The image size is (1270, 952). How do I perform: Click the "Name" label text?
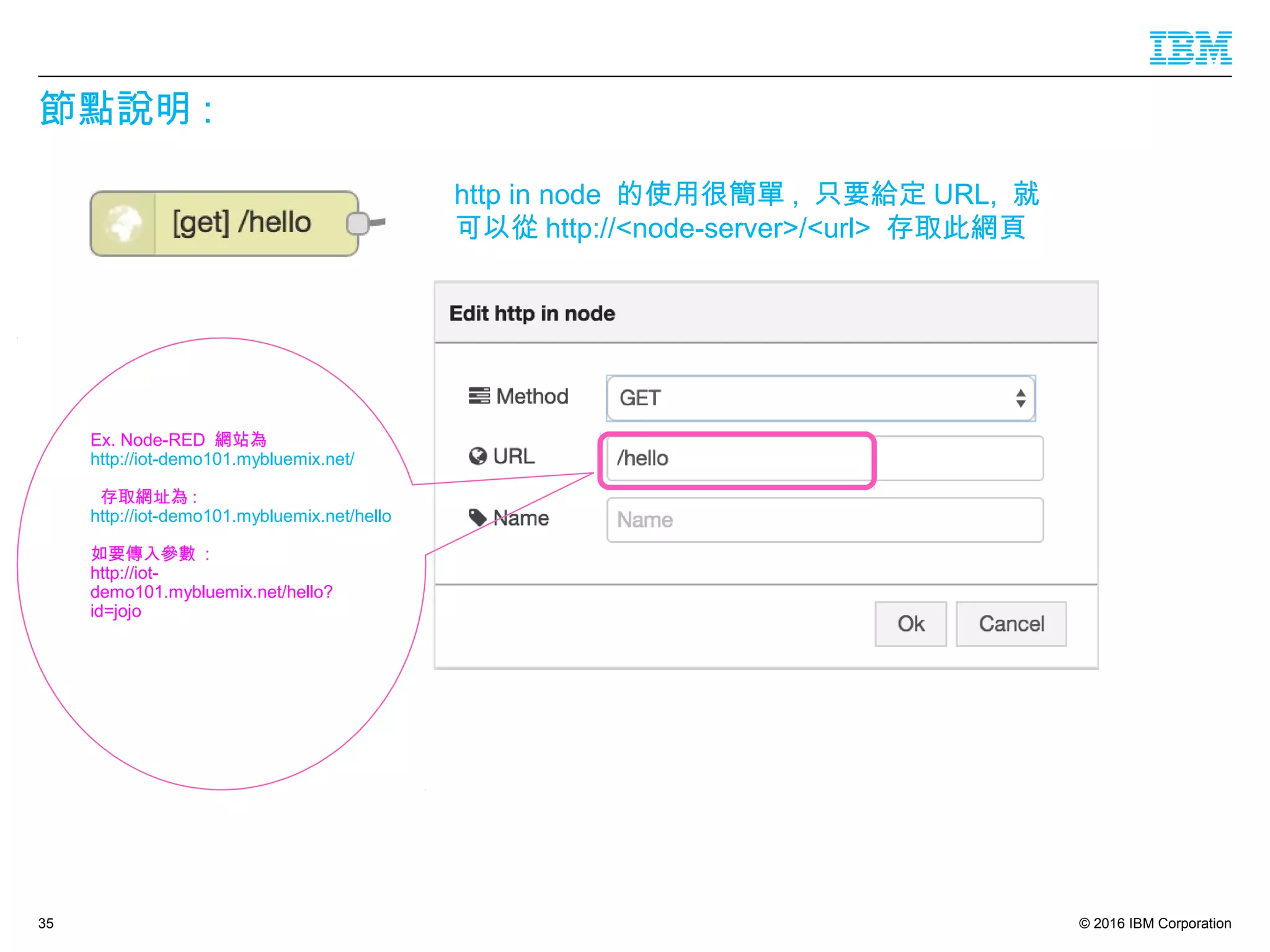(x=521, y=518)
